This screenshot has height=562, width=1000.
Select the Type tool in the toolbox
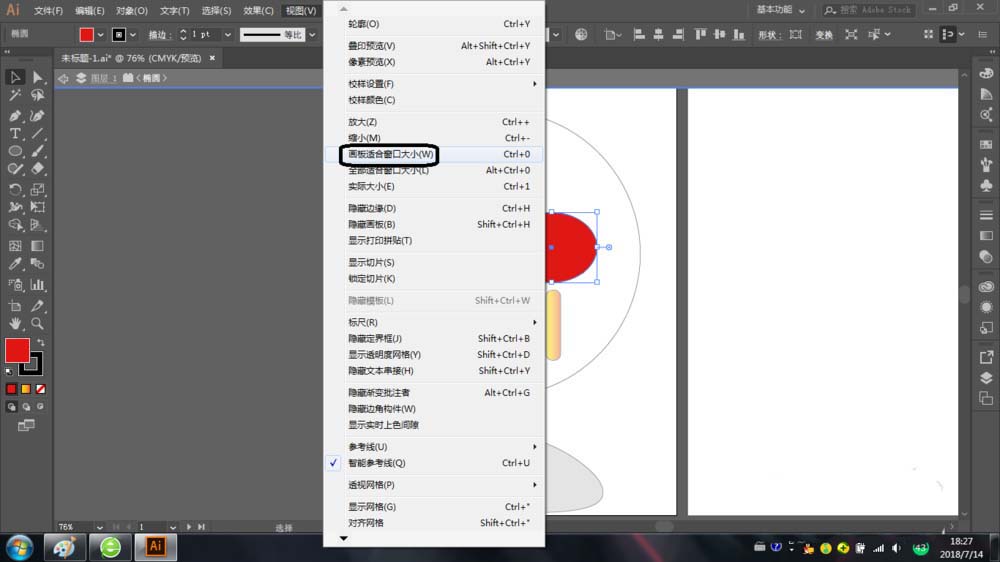pos(15,133)
